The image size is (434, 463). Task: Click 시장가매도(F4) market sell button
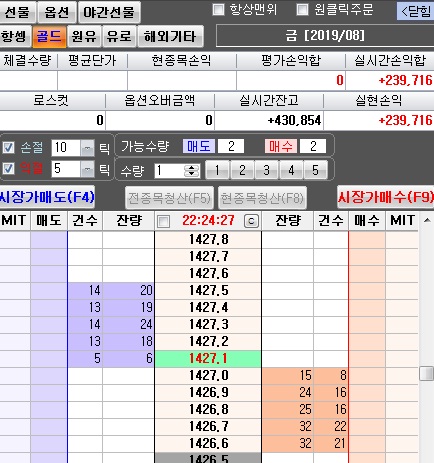[47, 197]
